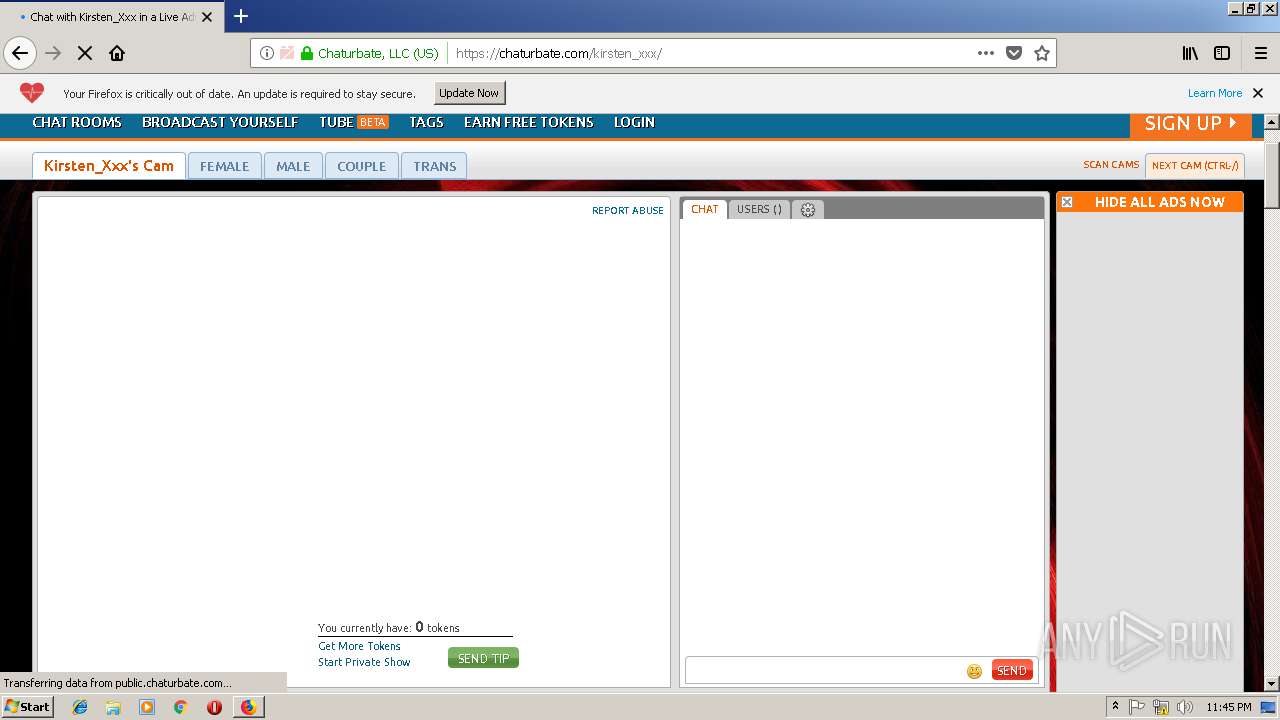Show site information icon in address bar
Image resolution: width=1280 pixels, height=720 pixels.
point(267,53)
